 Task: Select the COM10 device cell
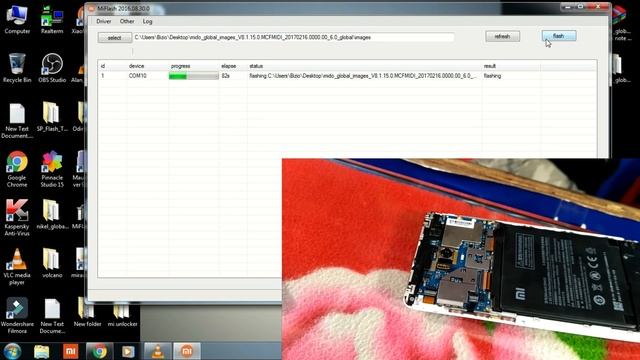tap(138, 76)
